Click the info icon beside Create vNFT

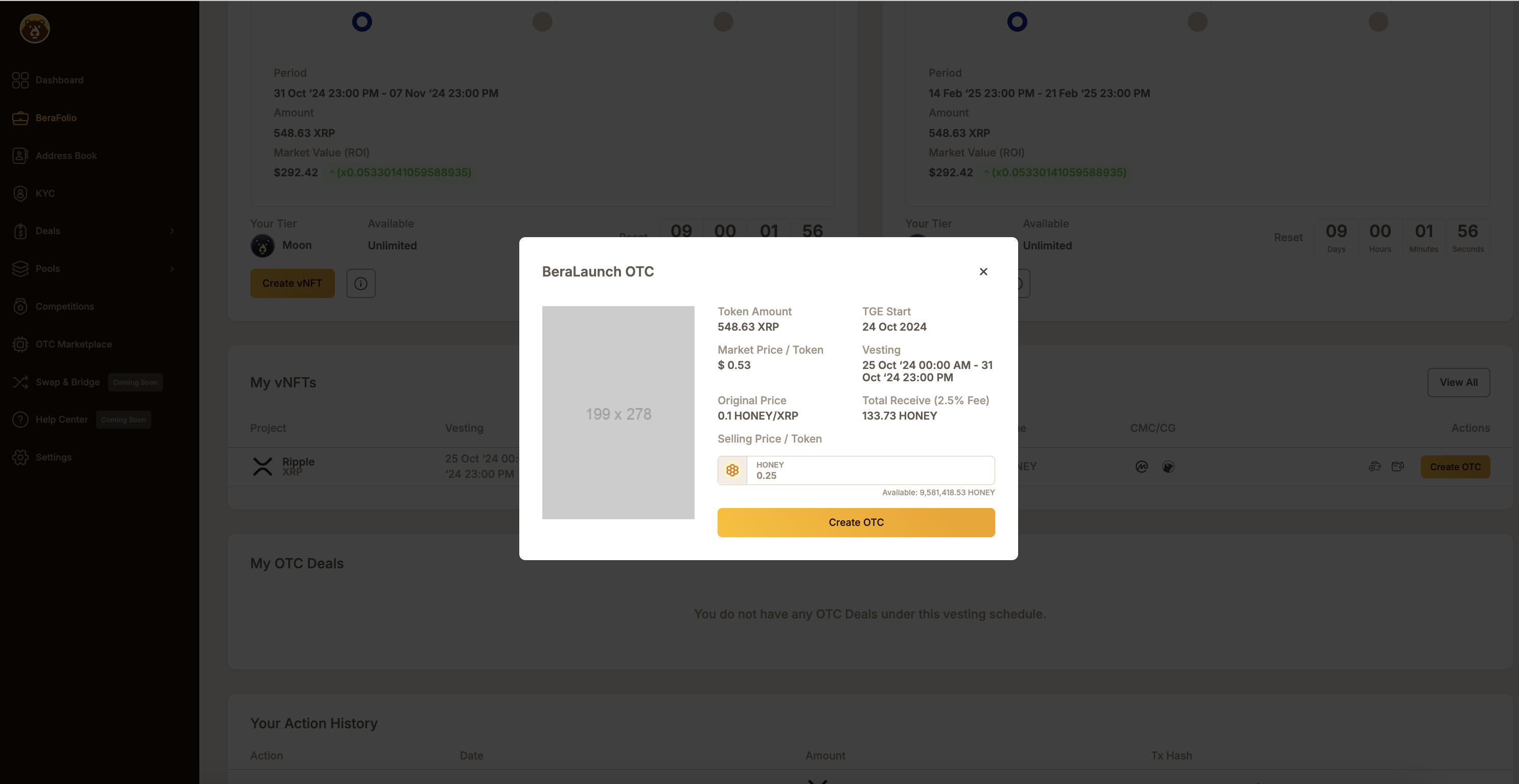(x=361, y=284)
